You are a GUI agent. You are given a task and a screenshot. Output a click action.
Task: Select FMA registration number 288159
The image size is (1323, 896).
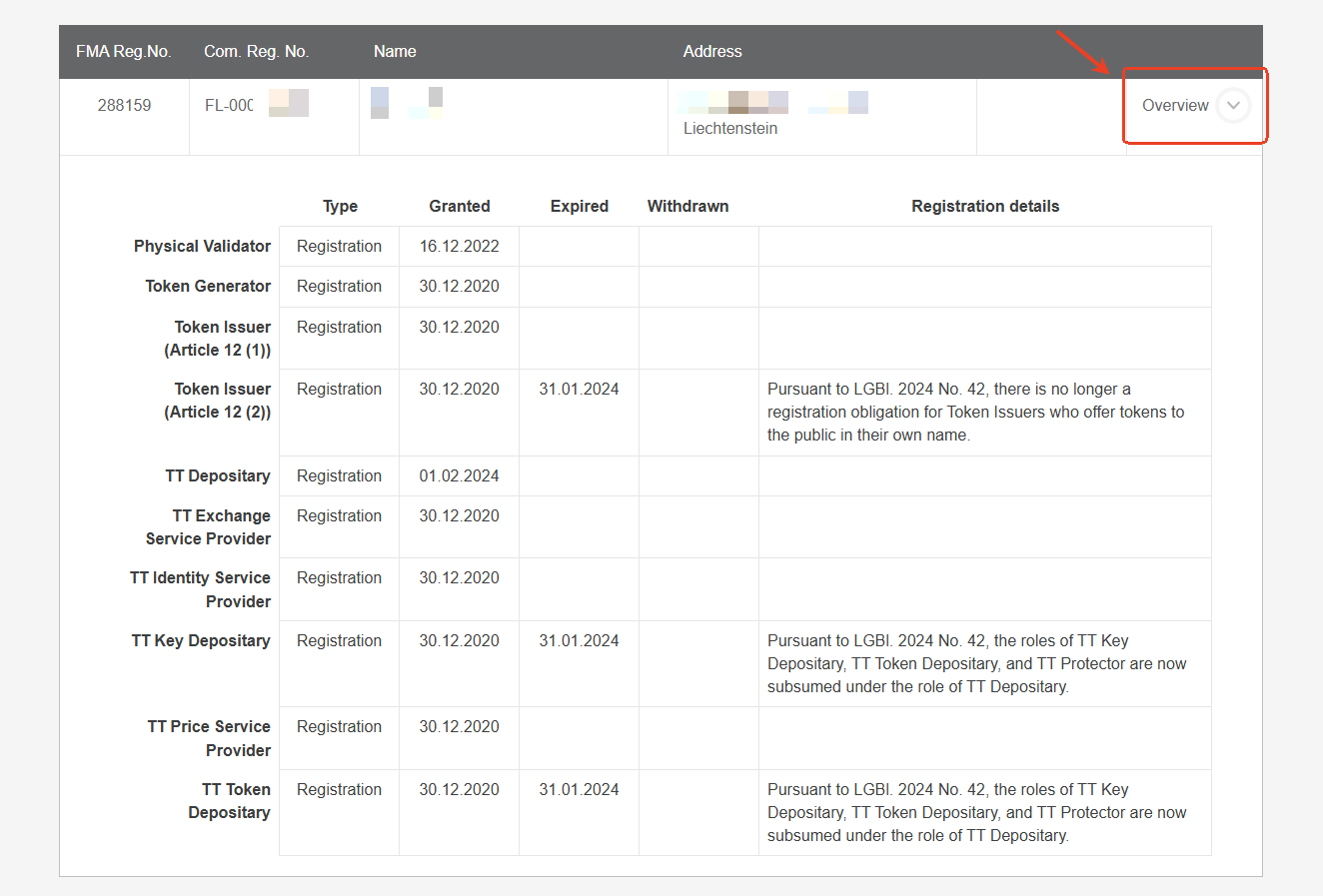tap(124, 106)
